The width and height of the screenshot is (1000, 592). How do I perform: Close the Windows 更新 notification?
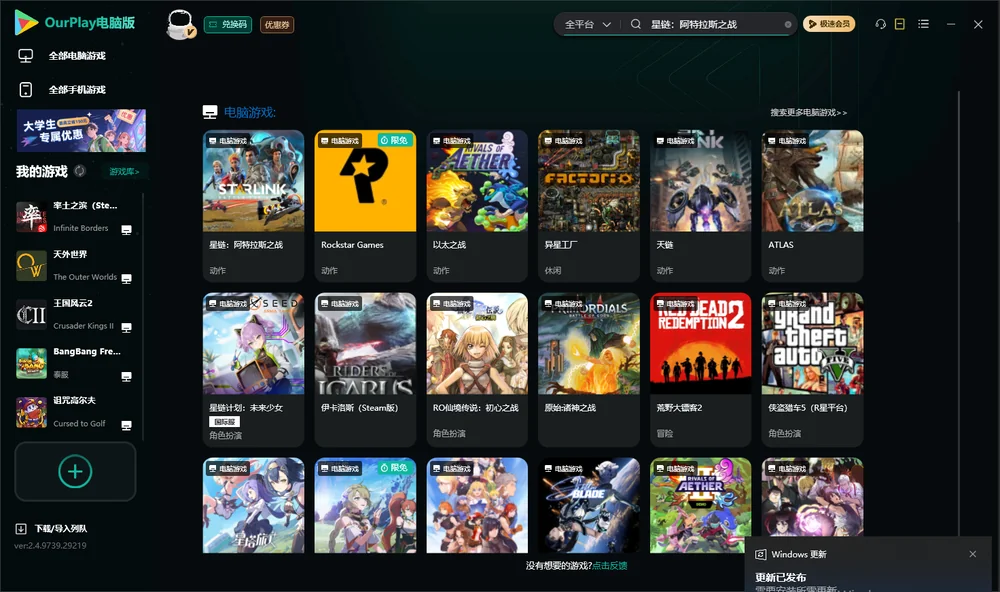pos(973,554)
